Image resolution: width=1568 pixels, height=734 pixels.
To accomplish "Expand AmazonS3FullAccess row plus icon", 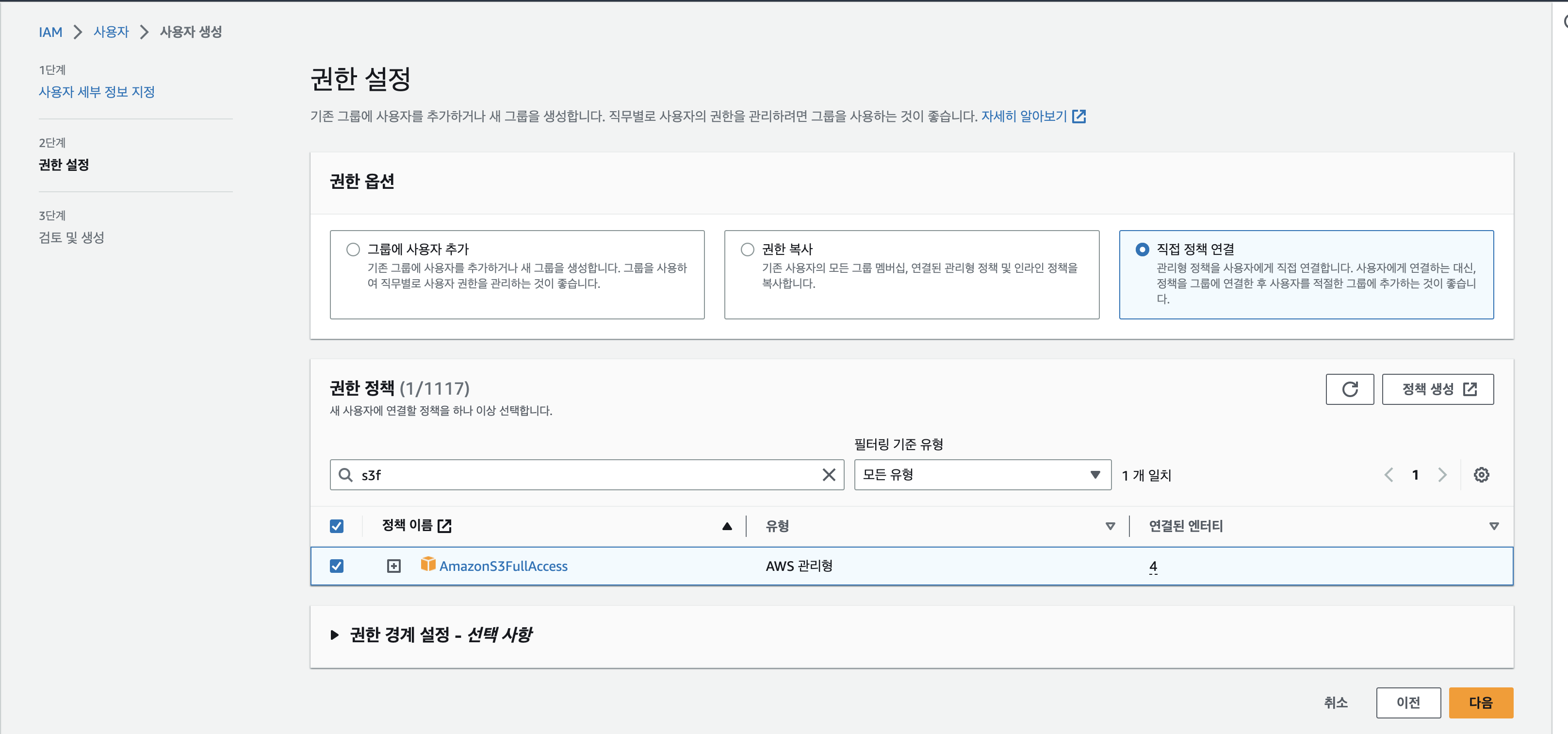I will [394, 566].
